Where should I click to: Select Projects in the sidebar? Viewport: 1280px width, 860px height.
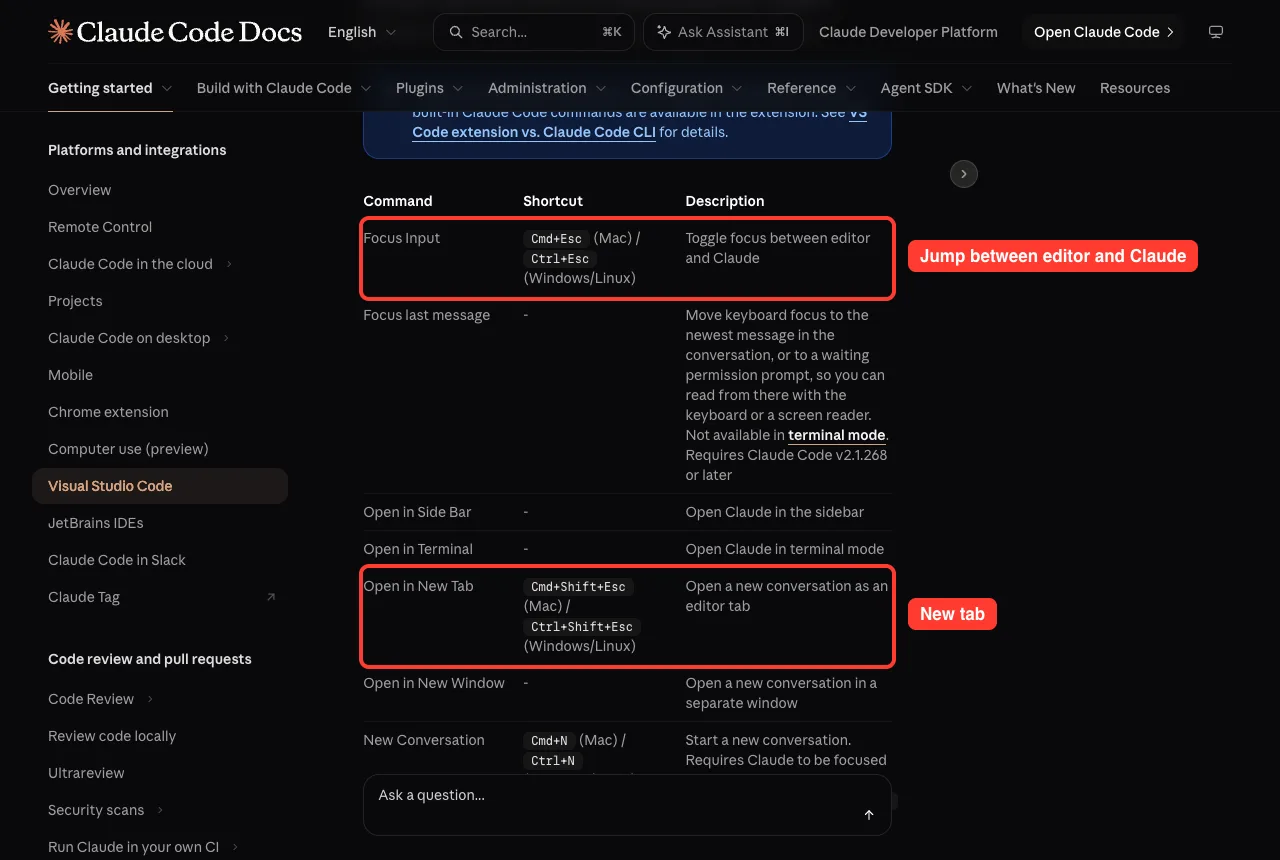(x=75, y=301)
